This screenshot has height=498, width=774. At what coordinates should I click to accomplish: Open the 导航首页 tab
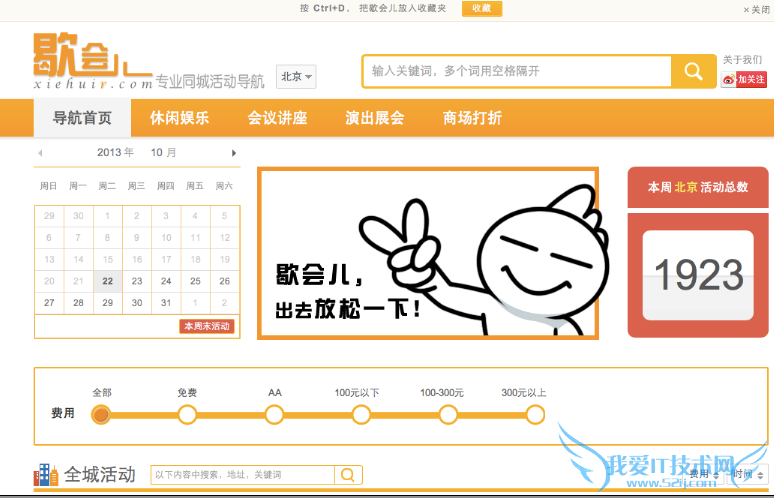[82, 118]
